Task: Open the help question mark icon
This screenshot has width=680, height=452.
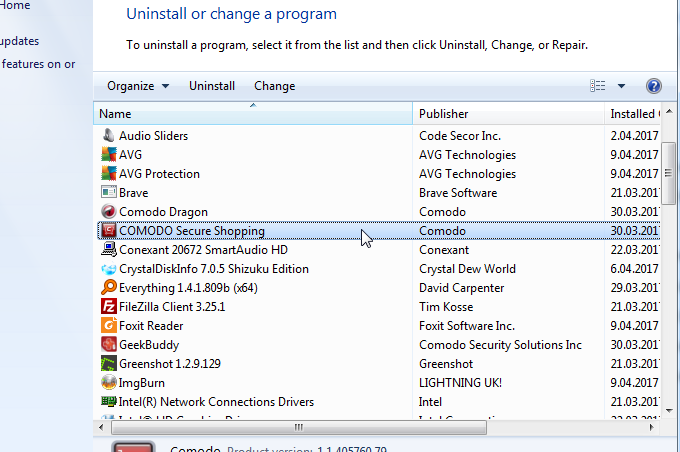Action: coord(654,86)
